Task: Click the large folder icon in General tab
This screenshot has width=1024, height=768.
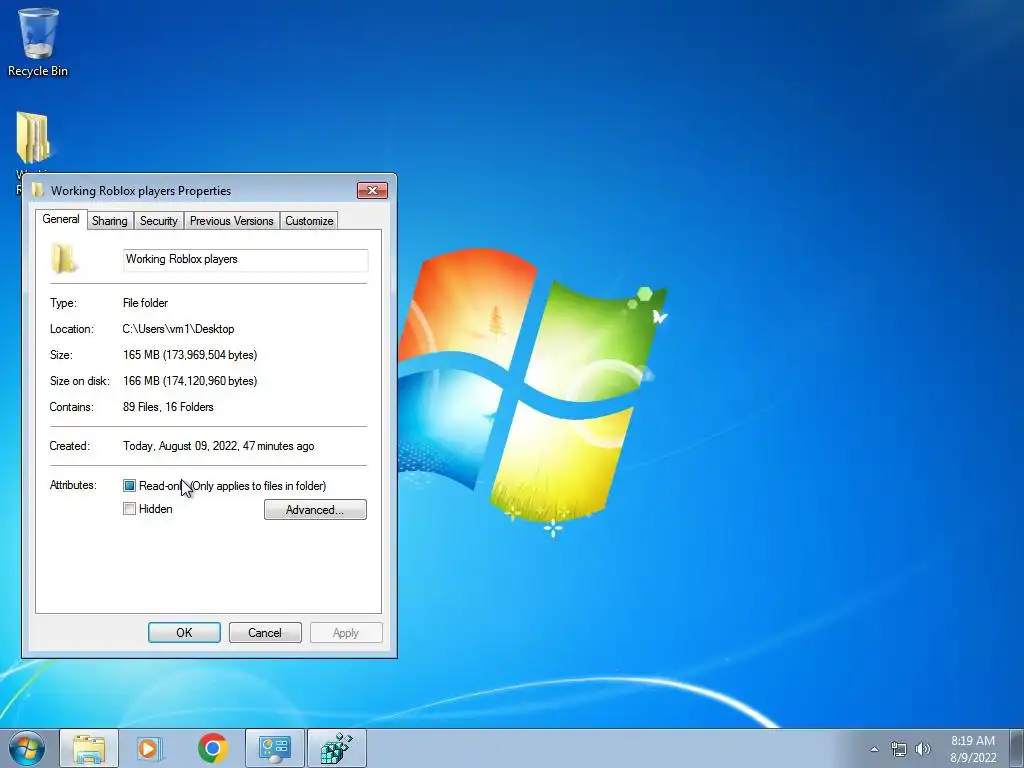Action: (65, 259)
